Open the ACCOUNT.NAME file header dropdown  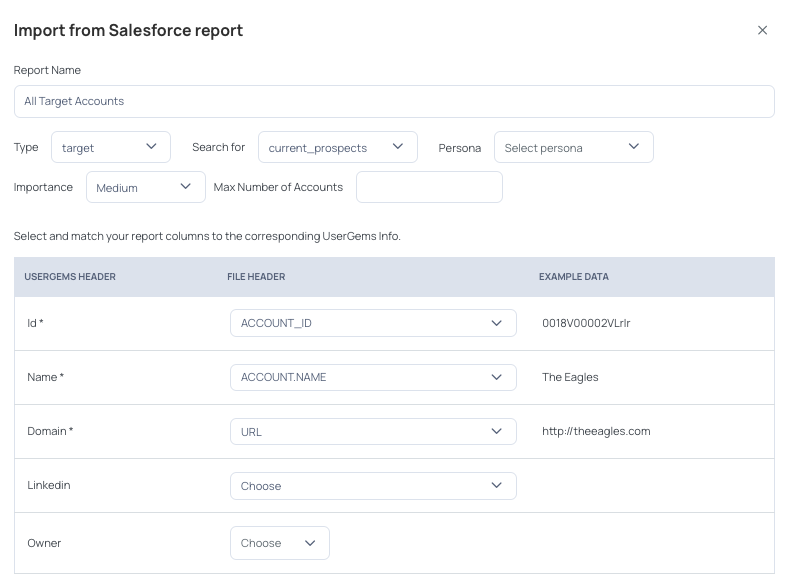[x=373, y=377]
